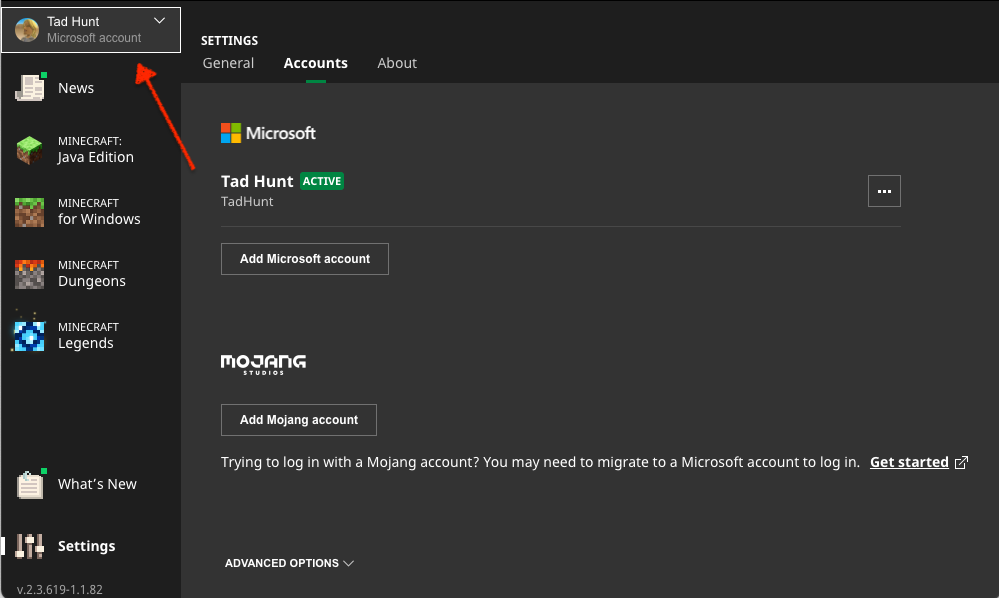The image size is (999, 598).
Task: Follow the Get started migration link
Action: tap(909, 462)
